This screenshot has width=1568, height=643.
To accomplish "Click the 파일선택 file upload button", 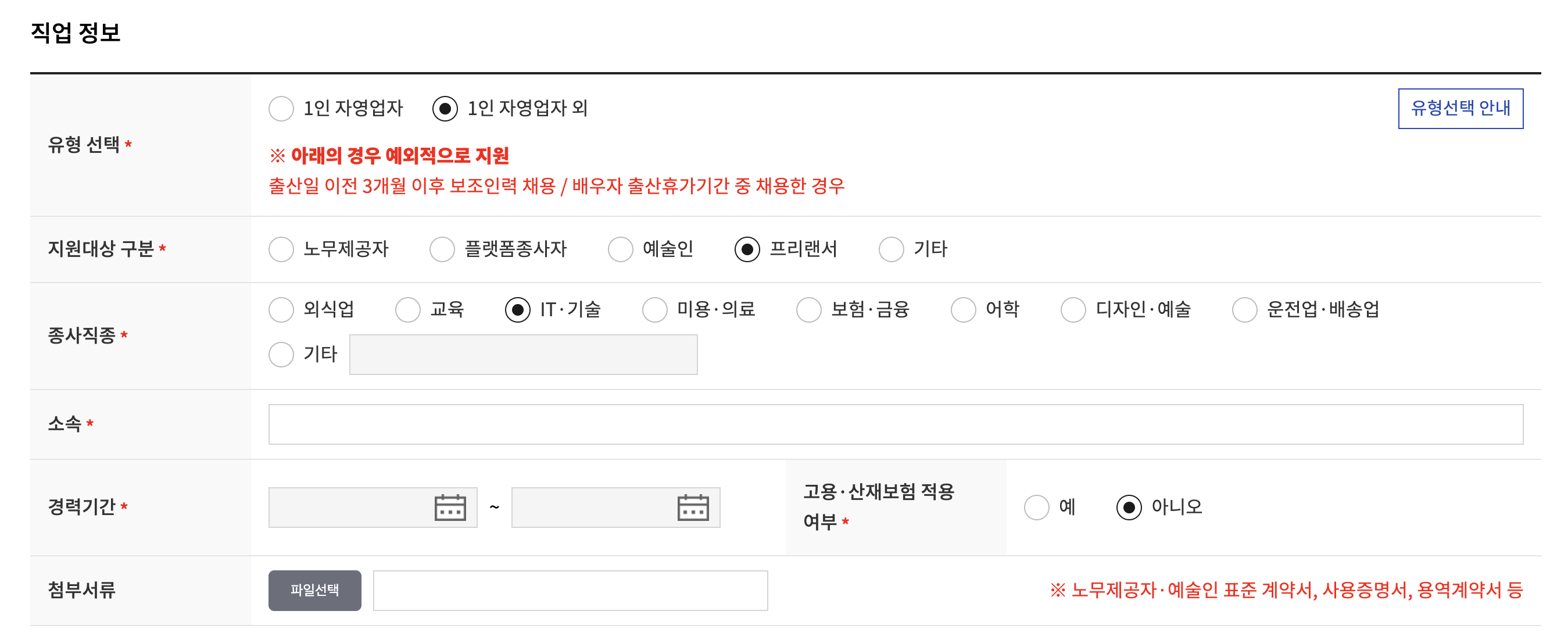I will coord(314,590).
